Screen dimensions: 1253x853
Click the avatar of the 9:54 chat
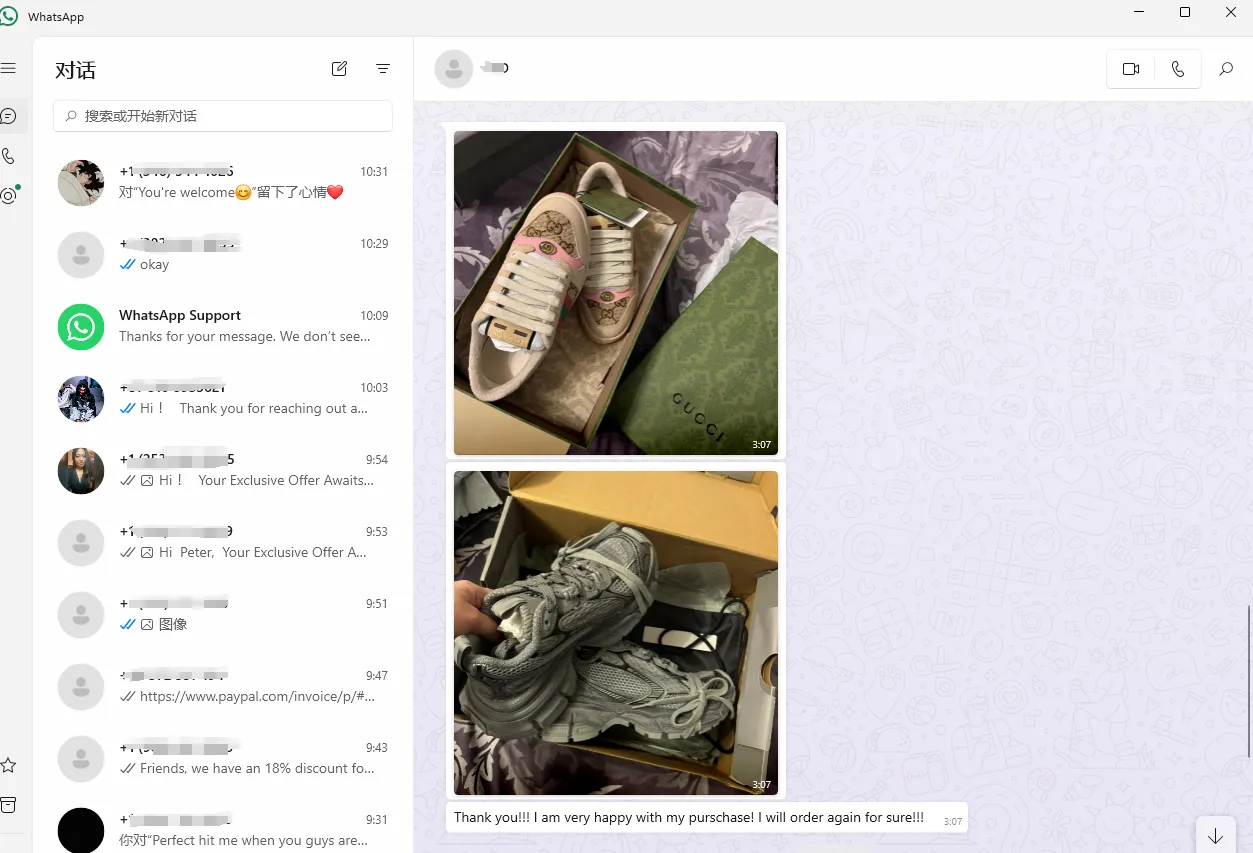[x=81, y=471]
